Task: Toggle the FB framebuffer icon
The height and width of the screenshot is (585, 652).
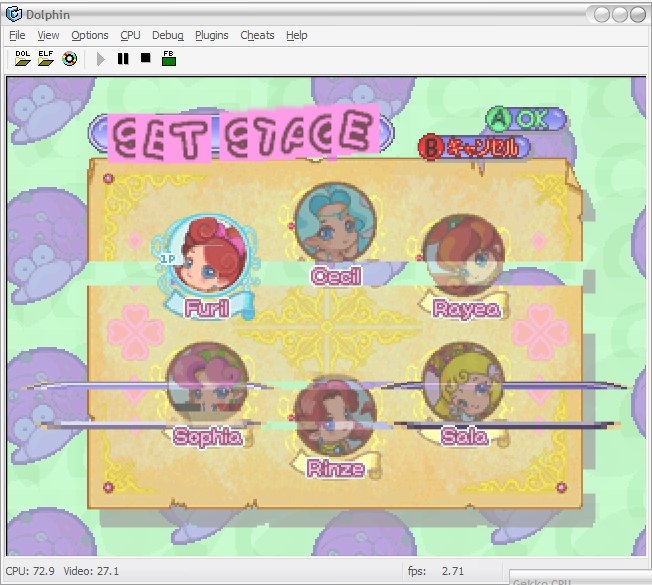Action: (169, 58)
